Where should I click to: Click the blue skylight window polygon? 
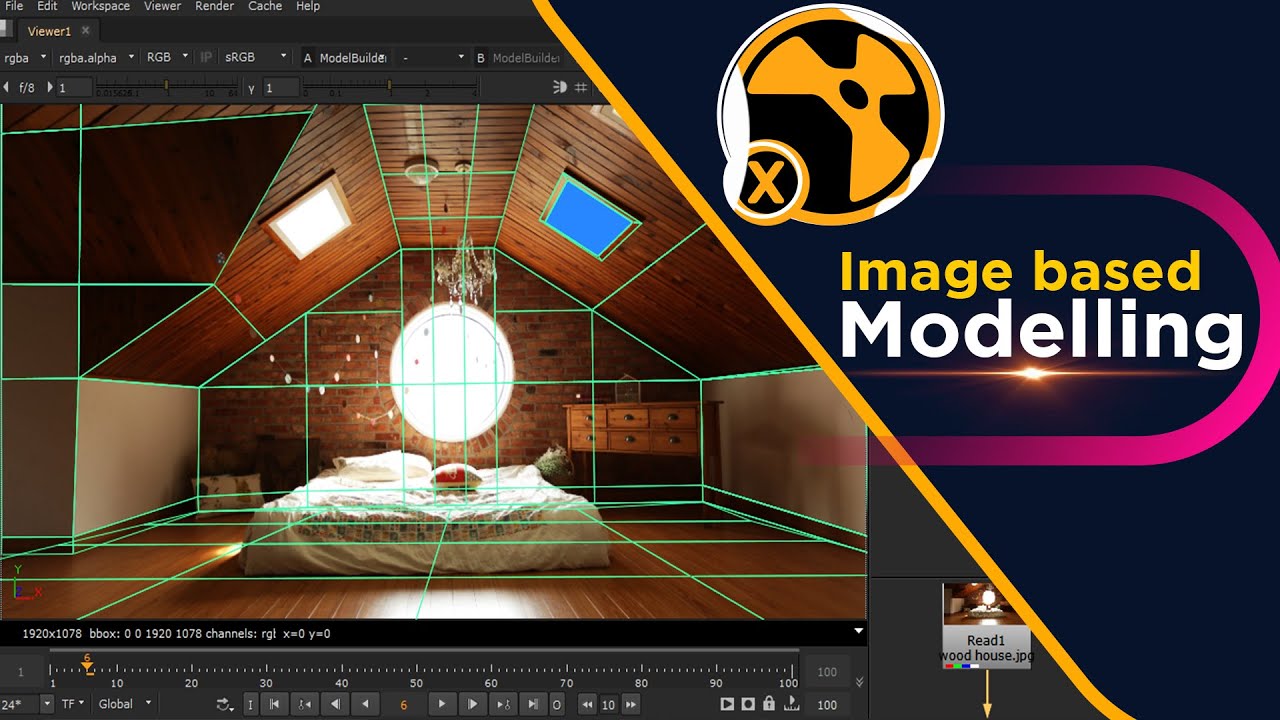pos(590,215)
